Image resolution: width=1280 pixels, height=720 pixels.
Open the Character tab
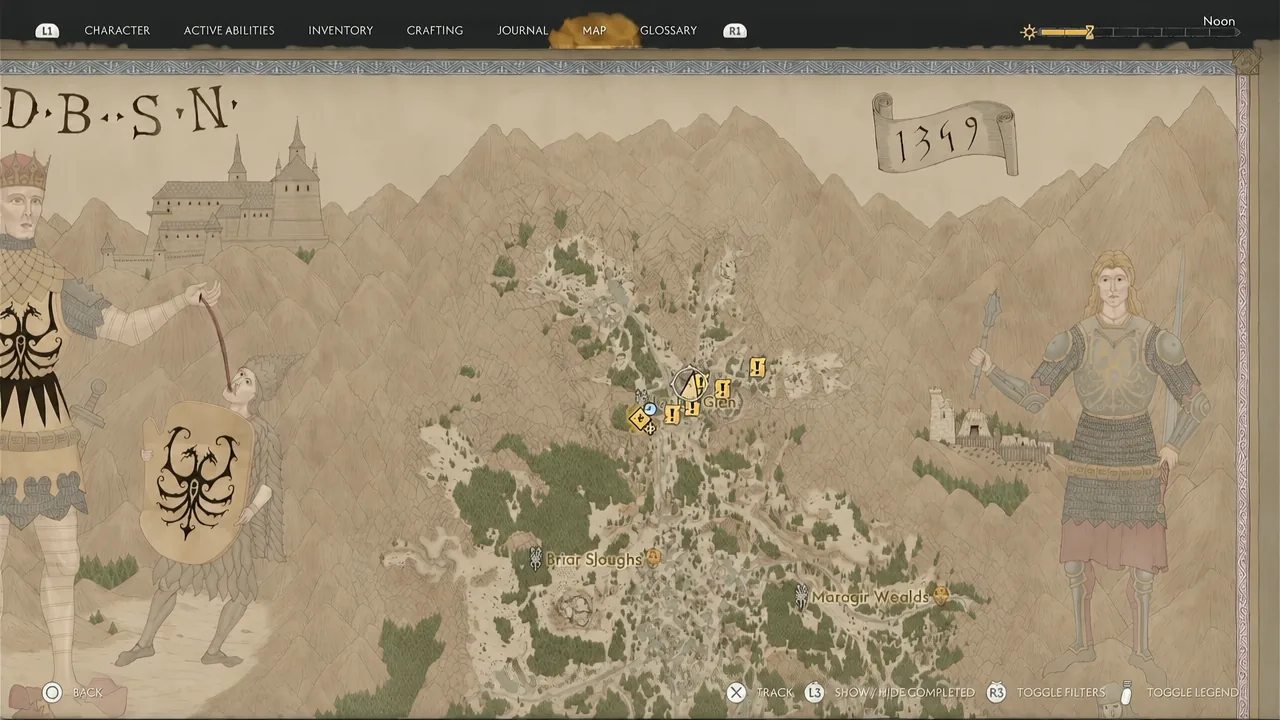(117, 30)
